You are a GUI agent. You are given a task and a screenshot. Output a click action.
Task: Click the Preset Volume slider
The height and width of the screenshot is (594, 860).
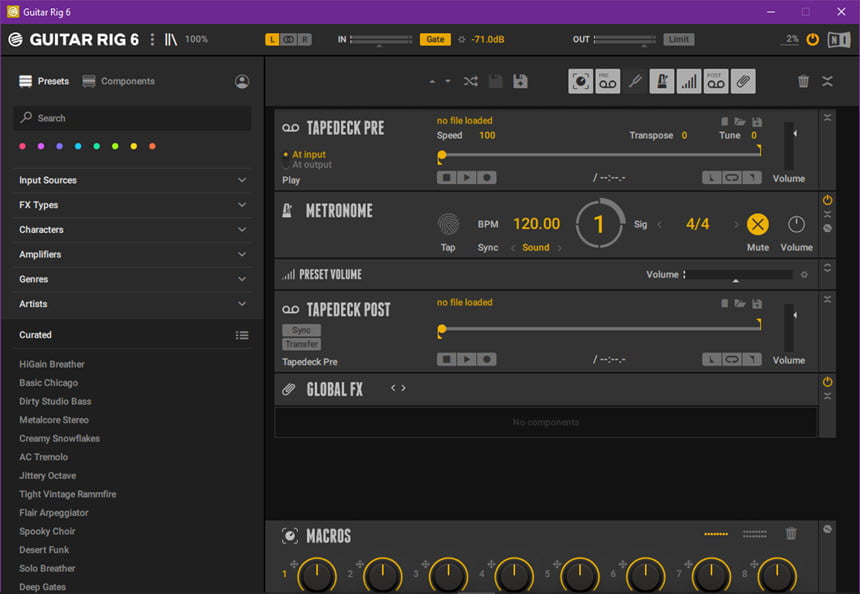point(739,274)
